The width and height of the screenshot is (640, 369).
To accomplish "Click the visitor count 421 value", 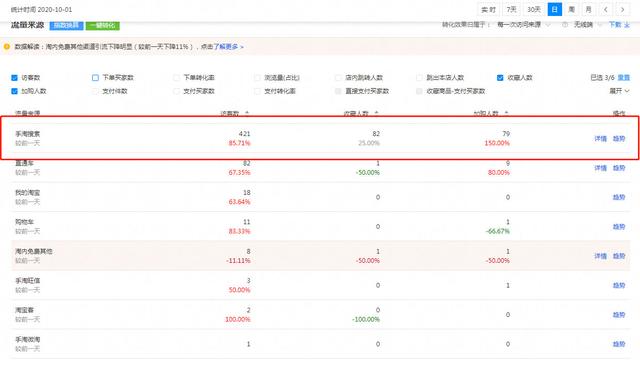I will 244,133.
